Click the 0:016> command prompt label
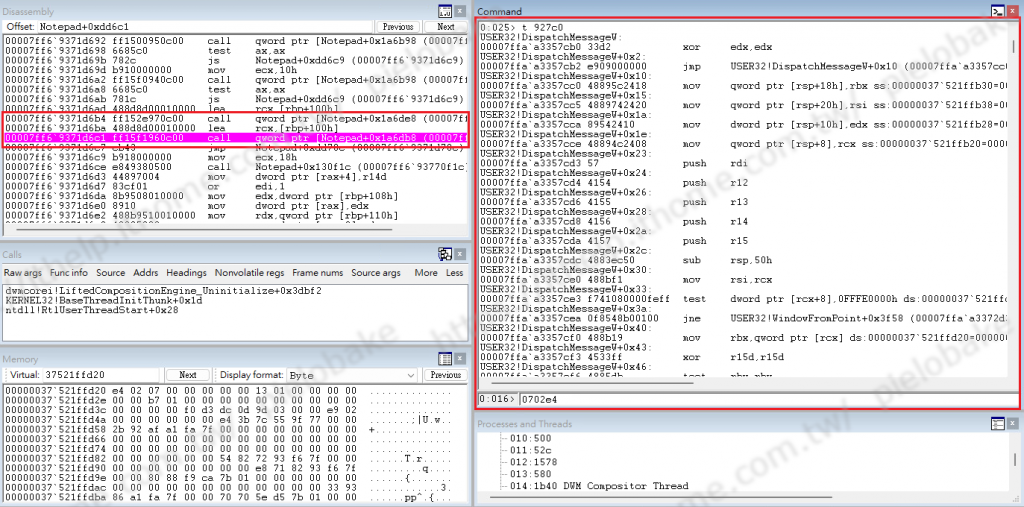The height and width of the screenshot is (507, 1024). click(x=498, y=399)
